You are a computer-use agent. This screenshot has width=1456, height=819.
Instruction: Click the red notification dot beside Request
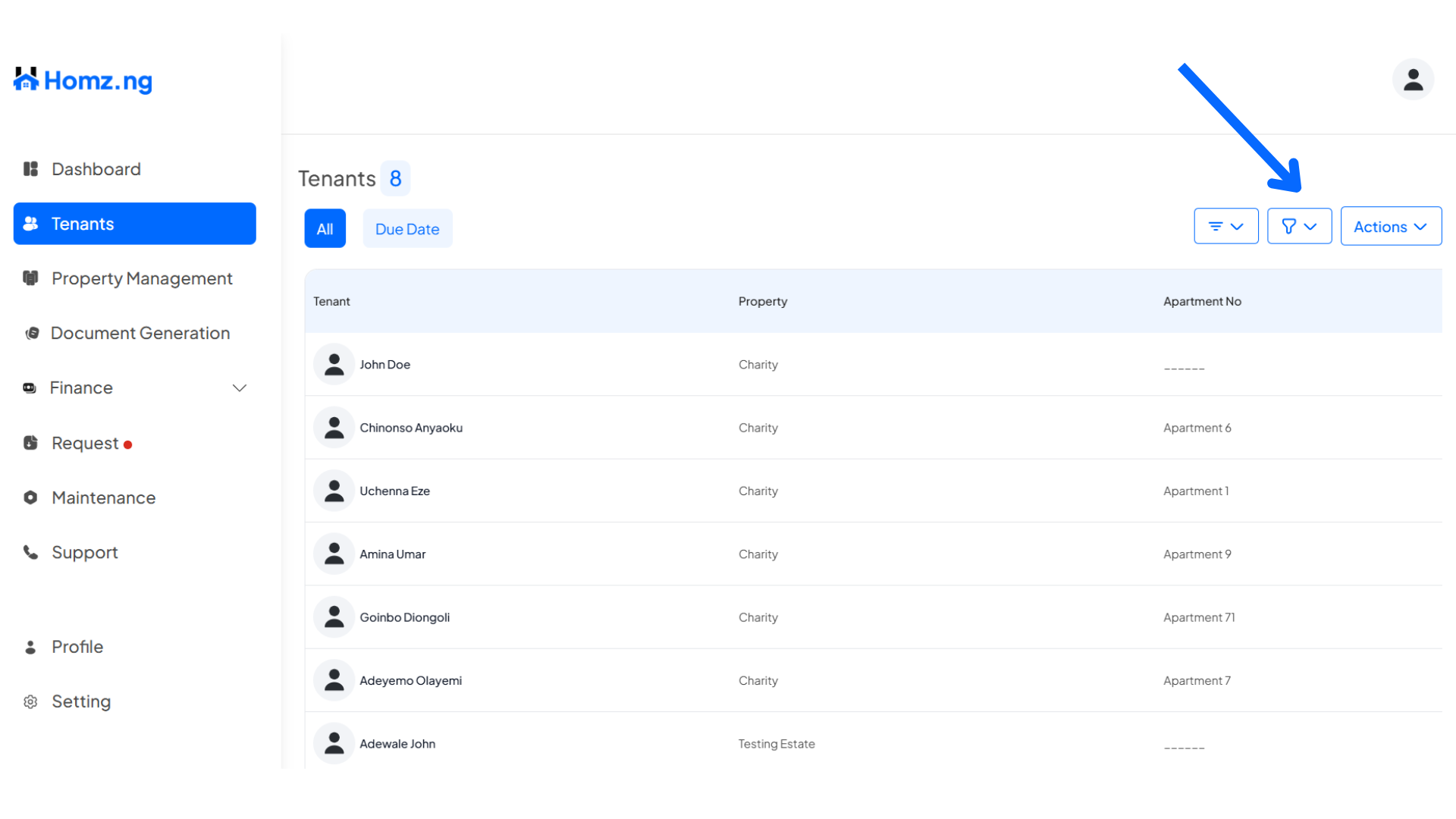pos(128,445)
